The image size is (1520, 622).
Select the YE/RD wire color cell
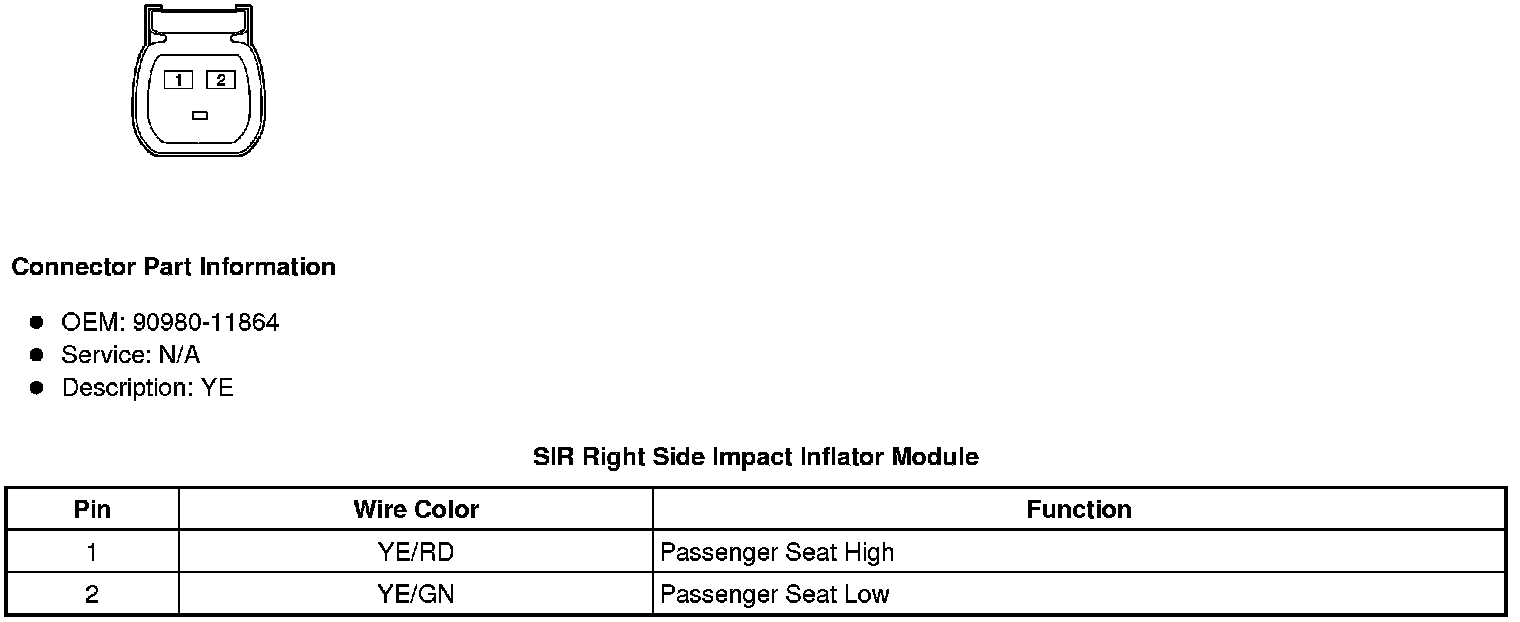tap(416, 552)
